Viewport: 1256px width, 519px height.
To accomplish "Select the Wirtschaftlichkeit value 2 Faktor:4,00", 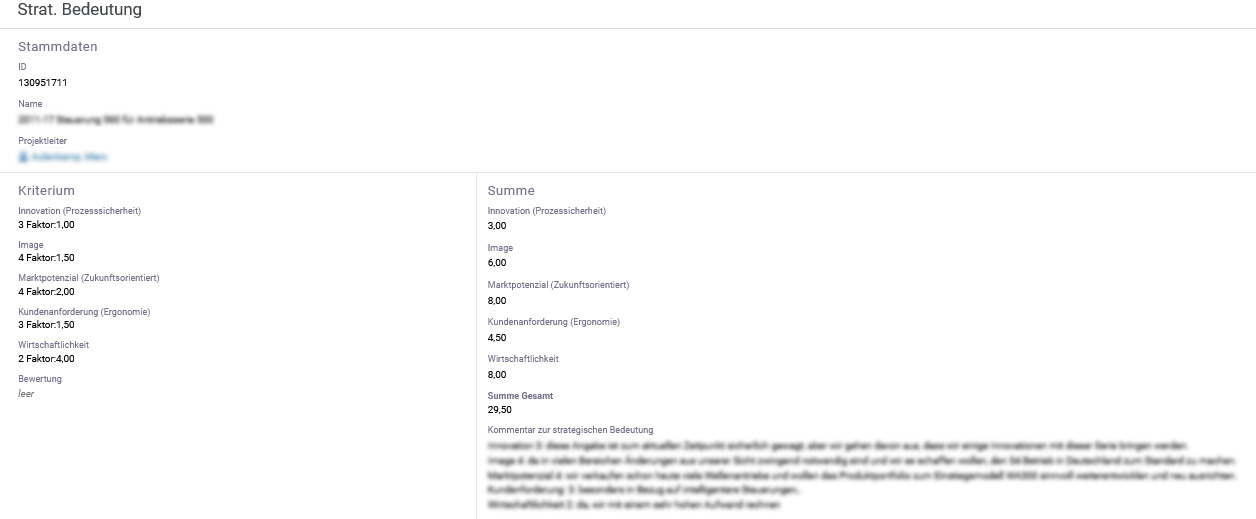I will click(46, 359).
